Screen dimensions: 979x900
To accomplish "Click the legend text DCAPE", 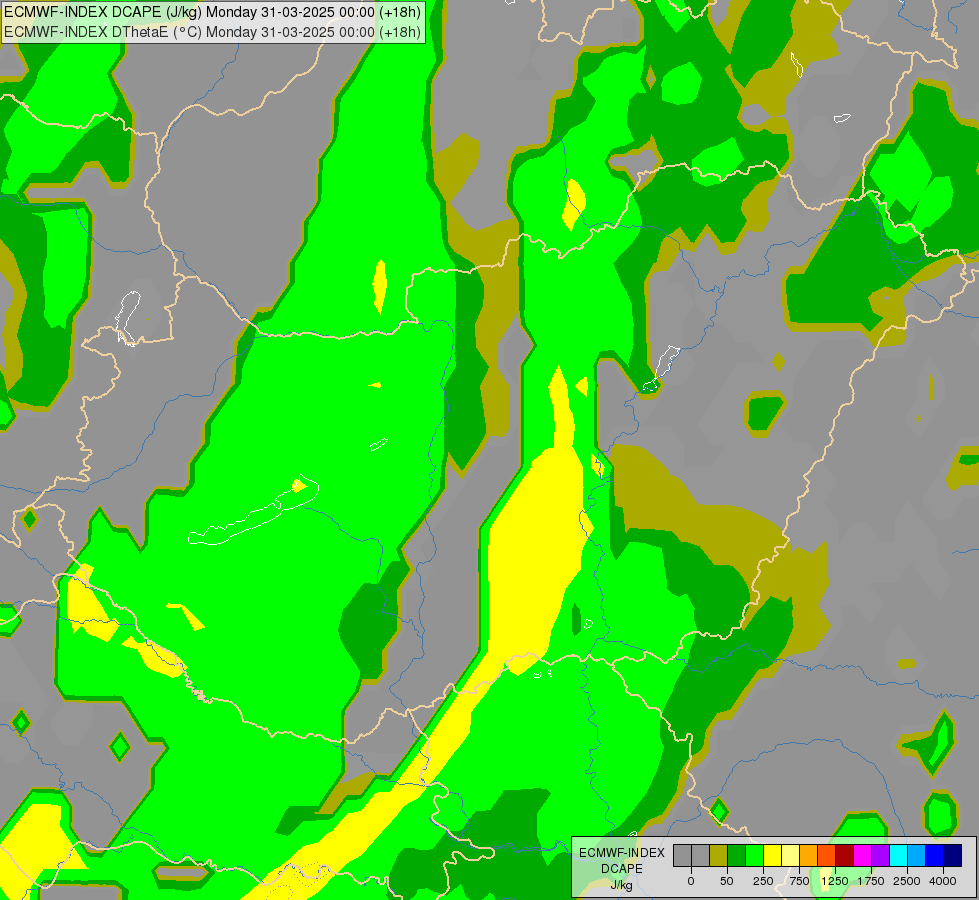I will point(622,869).
